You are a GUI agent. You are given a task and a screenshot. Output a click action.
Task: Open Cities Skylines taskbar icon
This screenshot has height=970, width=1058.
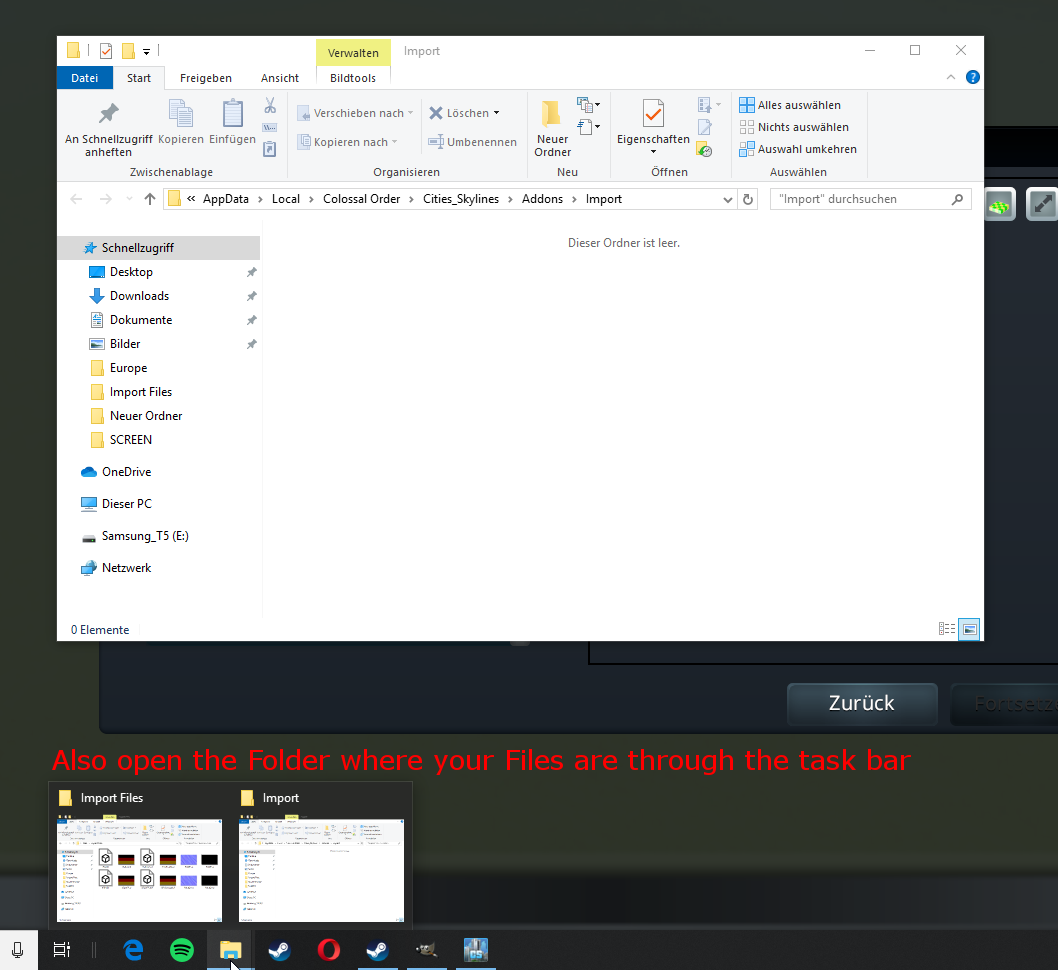[x=476, y=950]
